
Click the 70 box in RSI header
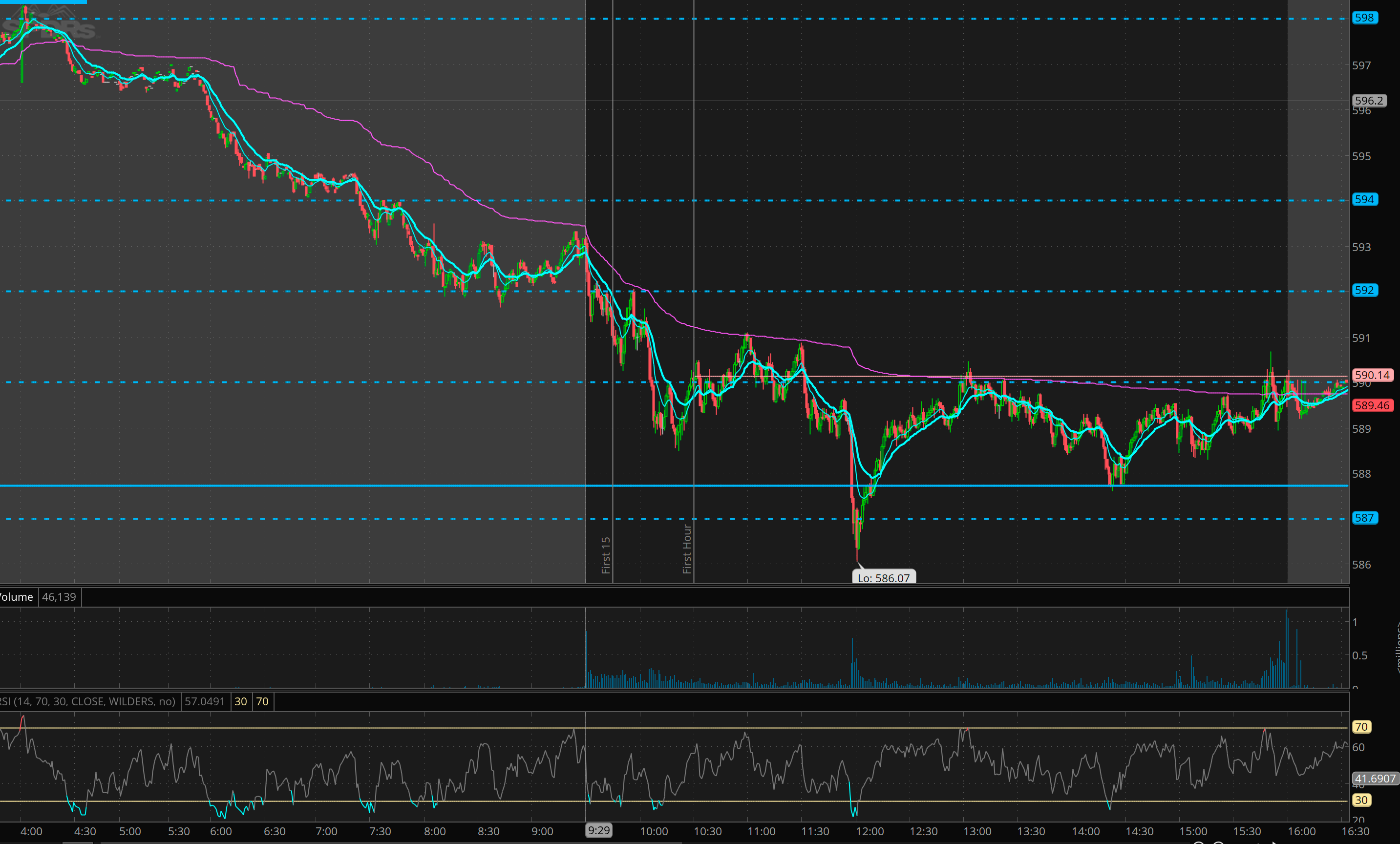point(262,701)
